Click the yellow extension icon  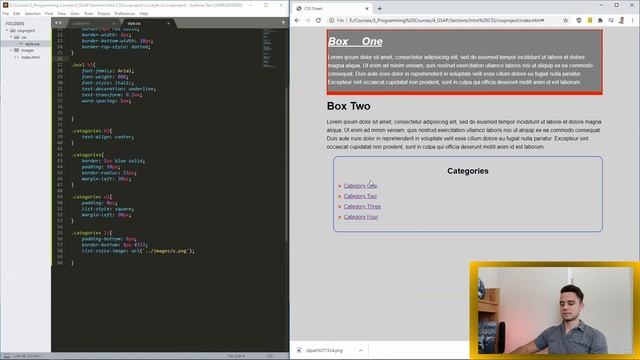[590, 20]
